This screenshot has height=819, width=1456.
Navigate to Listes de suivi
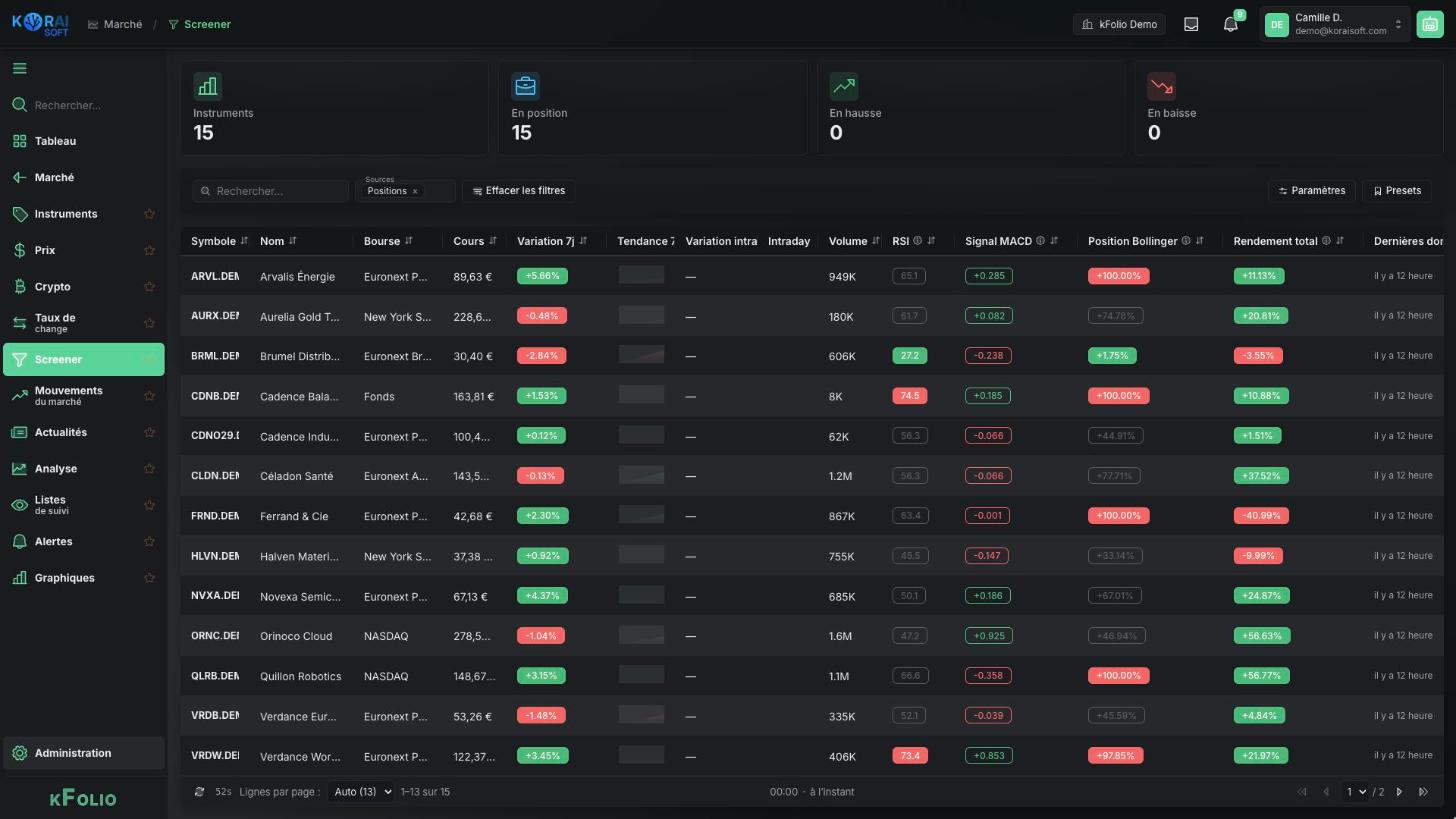tap(84, 505)
